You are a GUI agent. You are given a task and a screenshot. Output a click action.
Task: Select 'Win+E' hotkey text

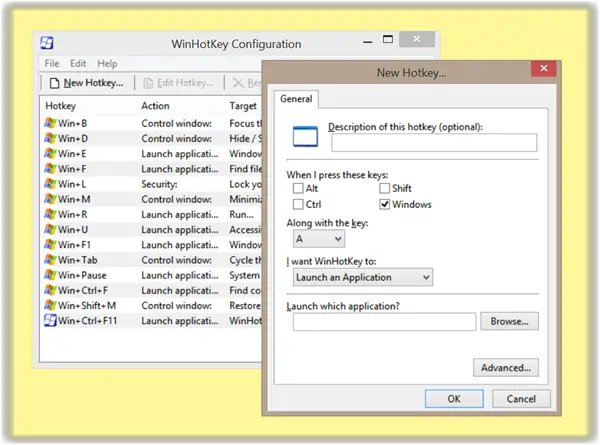point(72,153)
